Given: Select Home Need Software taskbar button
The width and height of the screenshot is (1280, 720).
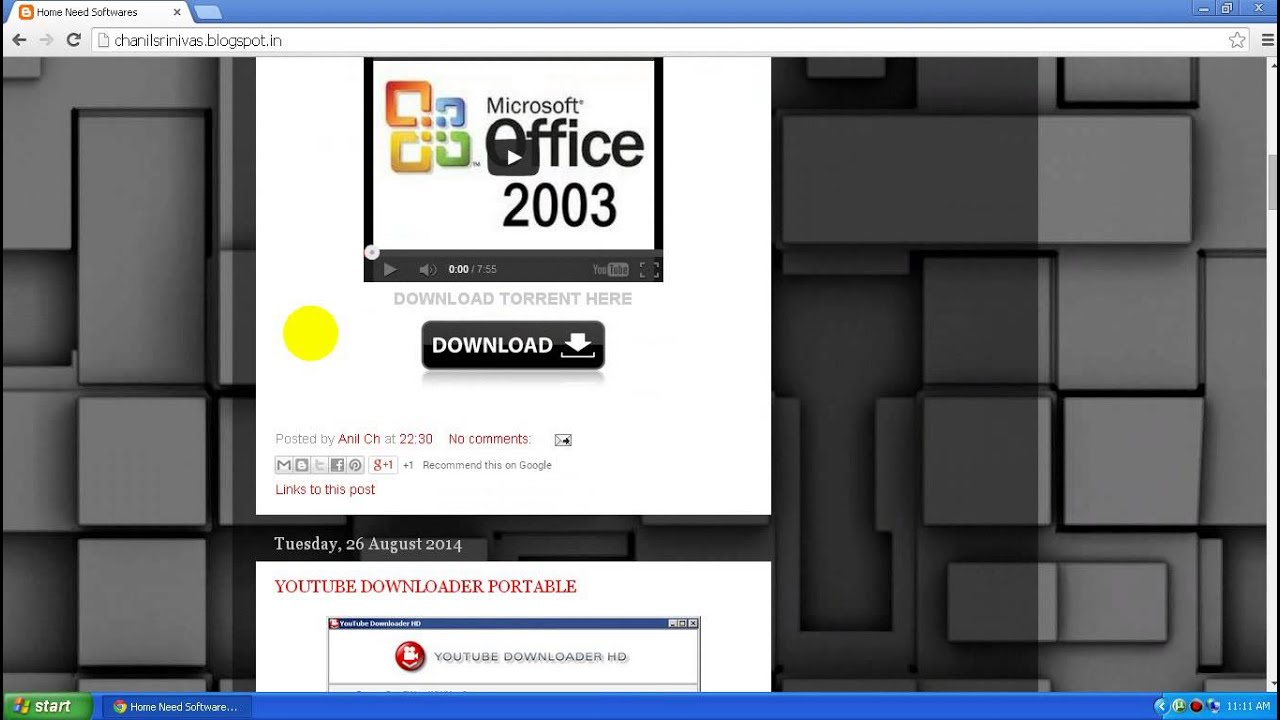Looking at the screenshot, I should click(176, 706).
